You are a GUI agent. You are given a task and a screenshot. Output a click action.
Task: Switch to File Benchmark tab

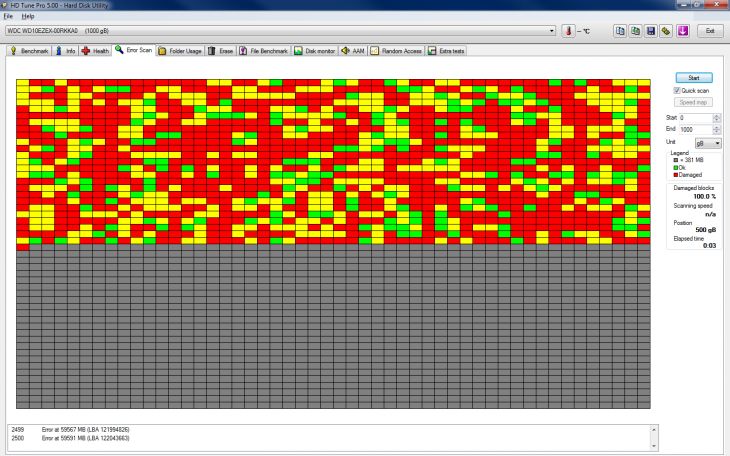tap(264, 51)
